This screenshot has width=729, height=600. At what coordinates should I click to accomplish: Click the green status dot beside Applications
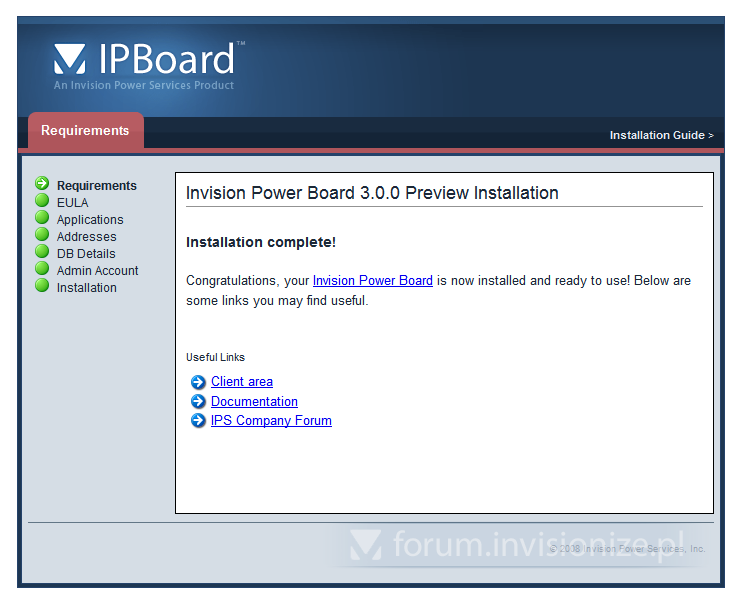click(42, 218)
